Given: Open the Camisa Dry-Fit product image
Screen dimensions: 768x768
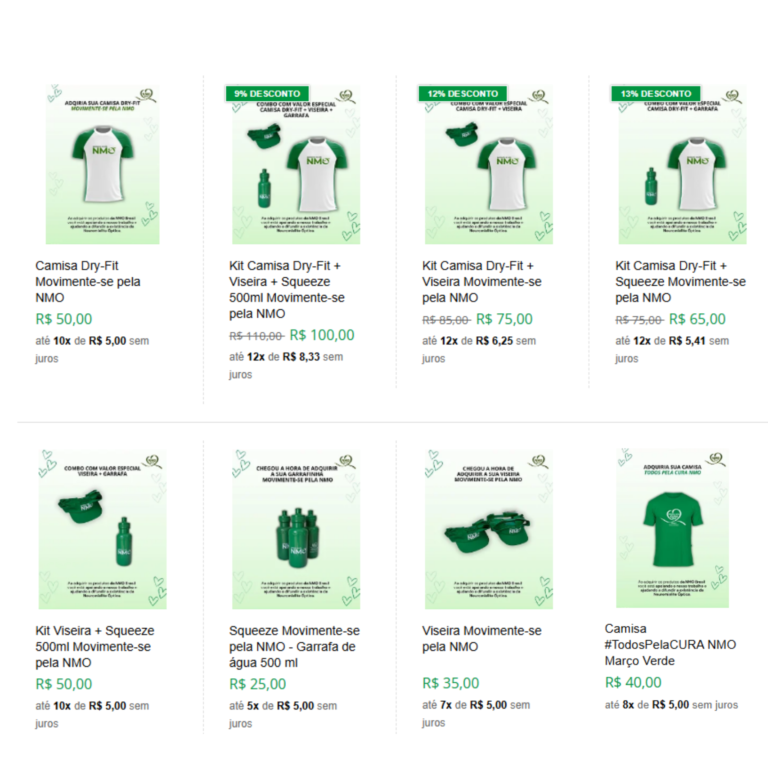Looking at the screenshot, I should [102, 165].
